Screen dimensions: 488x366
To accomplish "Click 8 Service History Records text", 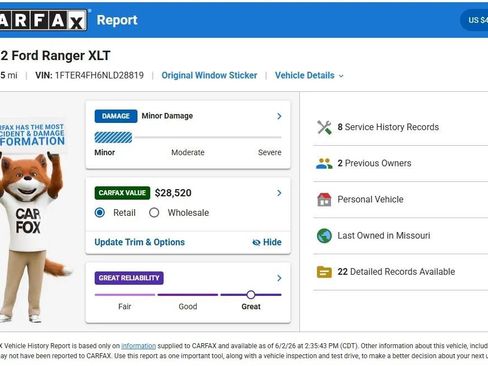I will click(x=388, y=127).
